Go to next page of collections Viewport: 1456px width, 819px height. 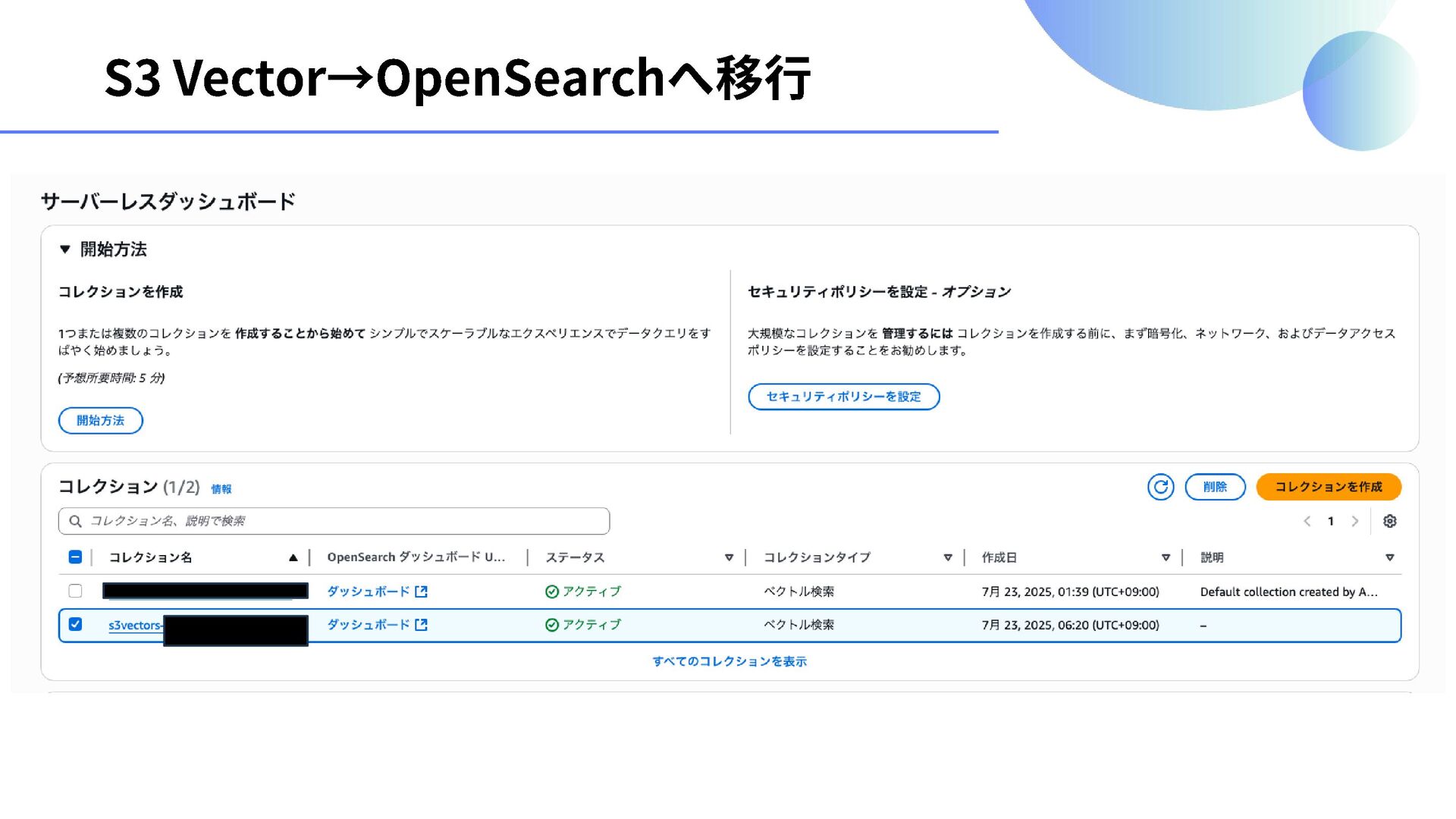point(1355,521)
